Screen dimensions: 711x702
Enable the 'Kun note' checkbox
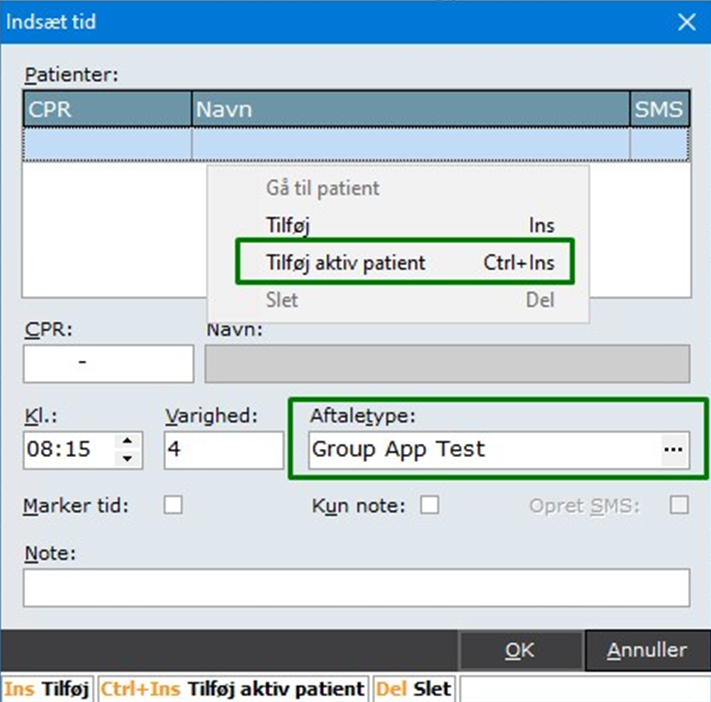pyautogui.click(x=429, y=505)
